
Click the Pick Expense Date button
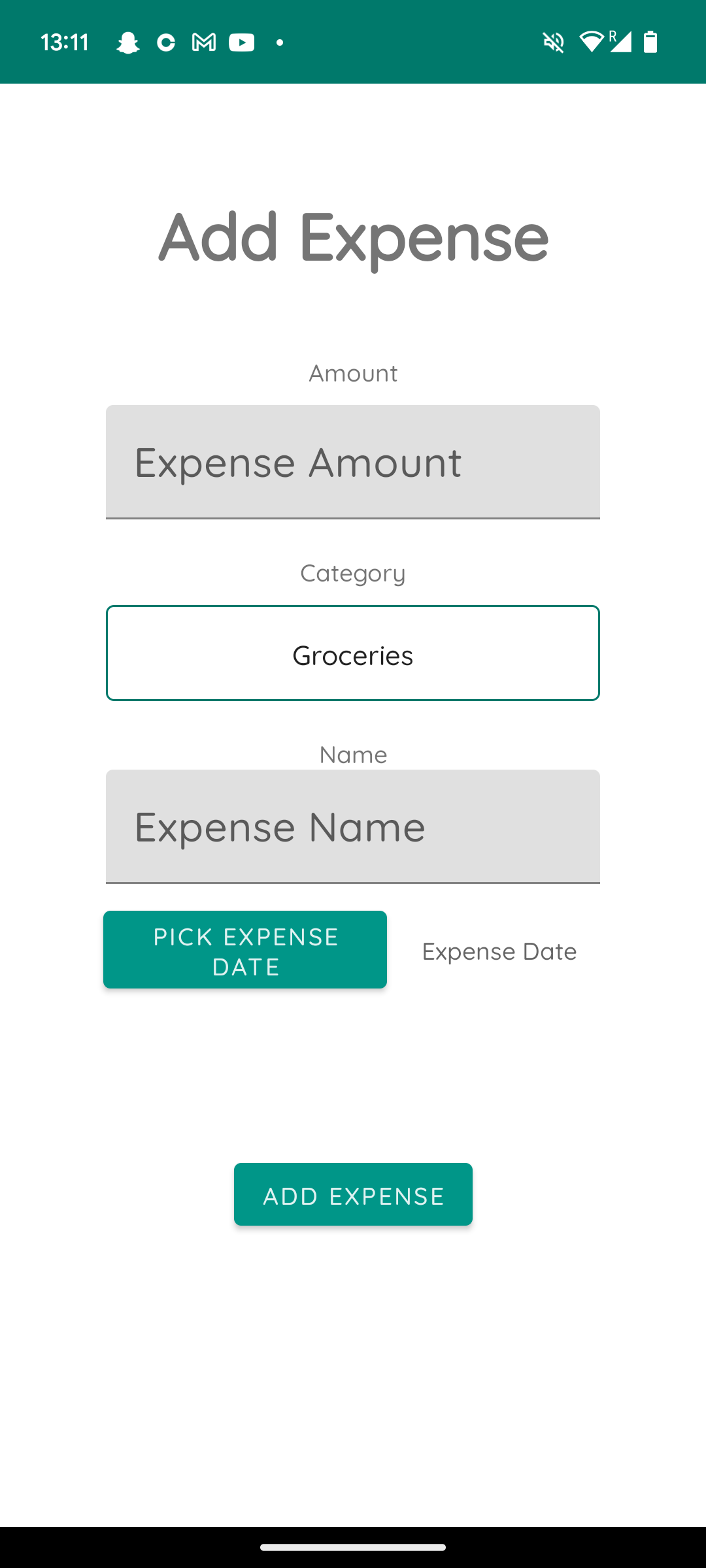click(x=245, y=950)
